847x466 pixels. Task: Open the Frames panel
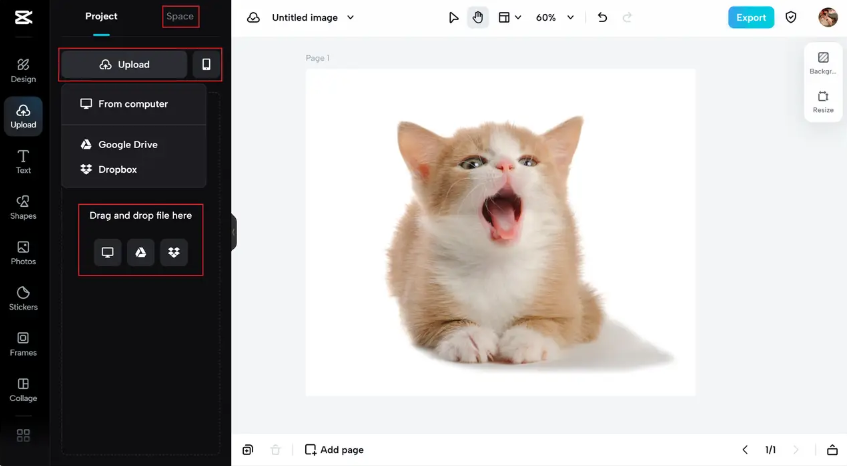23,345
